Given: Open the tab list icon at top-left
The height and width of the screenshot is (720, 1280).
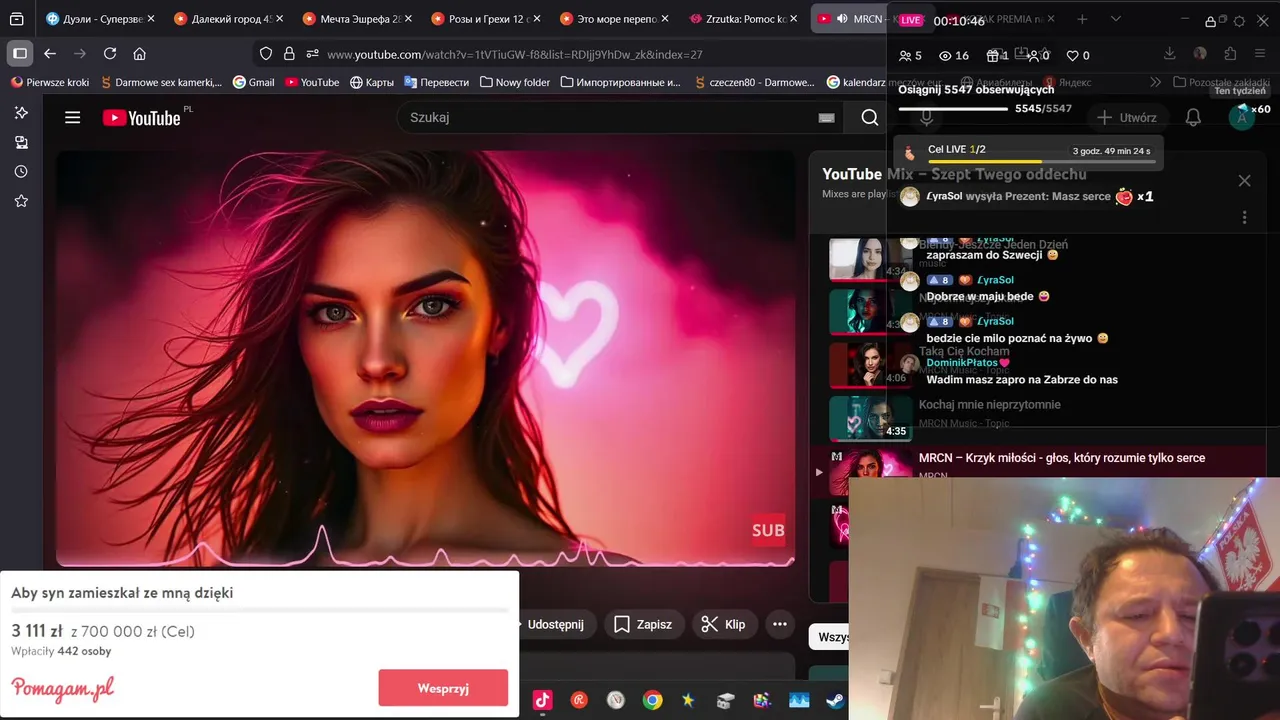Looking at the screenshot, I should [x=17, y=19].
